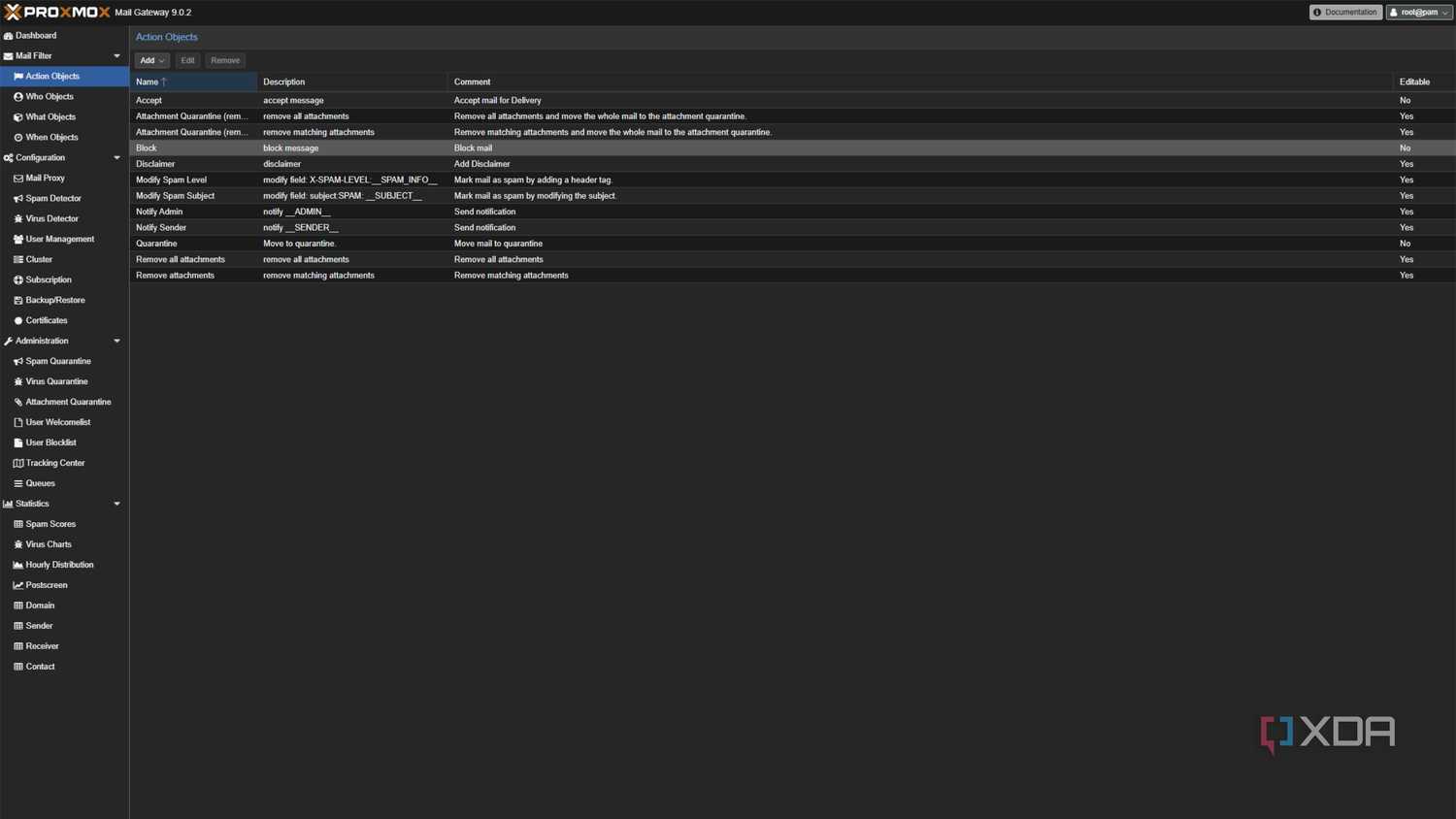The height and width of the screenshot is (819, 1456).
Task: Open the root@pam user menu
Action: [x=1419, y=13]
